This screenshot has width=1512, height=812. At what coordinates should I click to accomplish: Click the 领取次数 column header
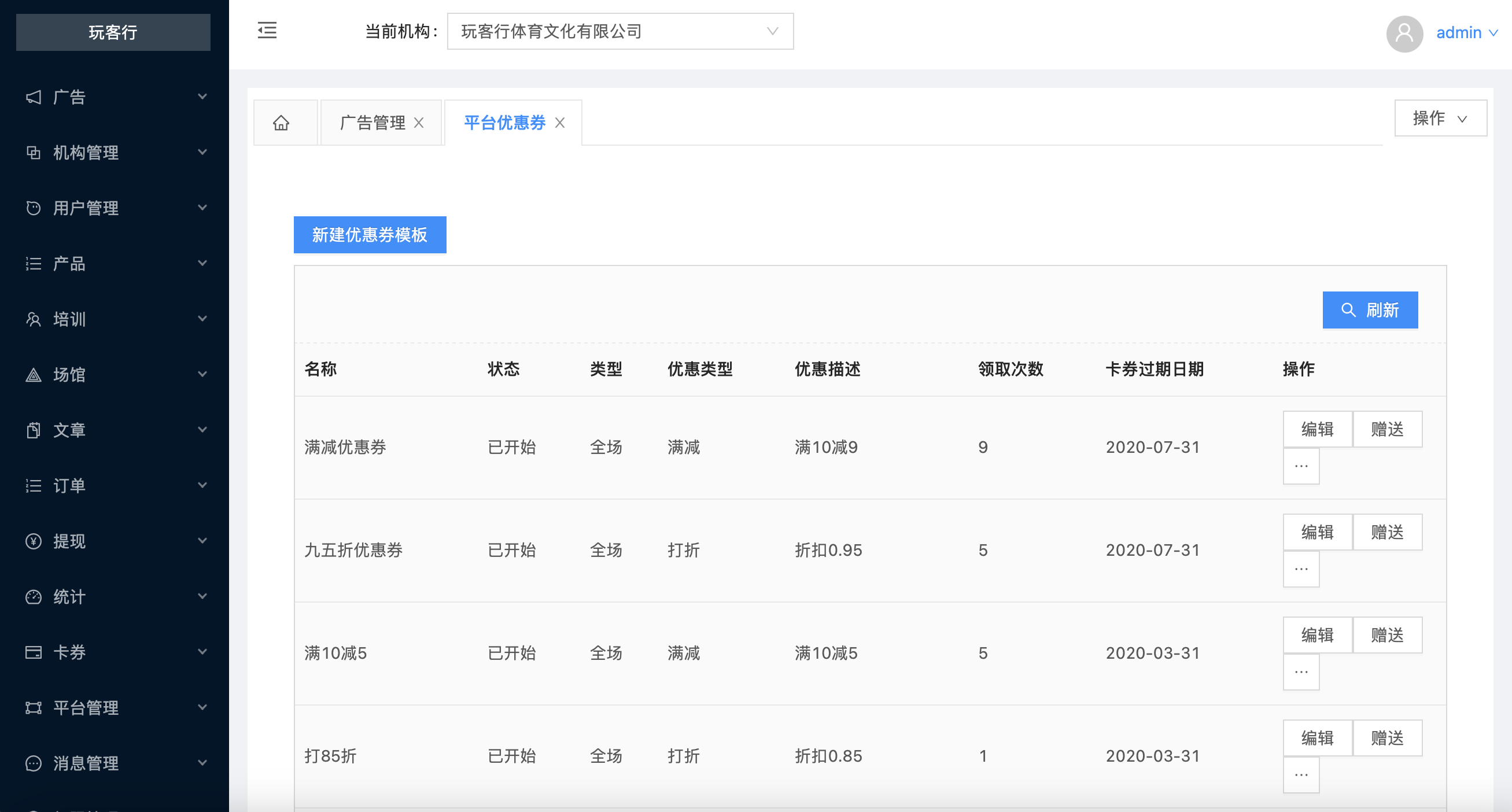(1011, 370)
